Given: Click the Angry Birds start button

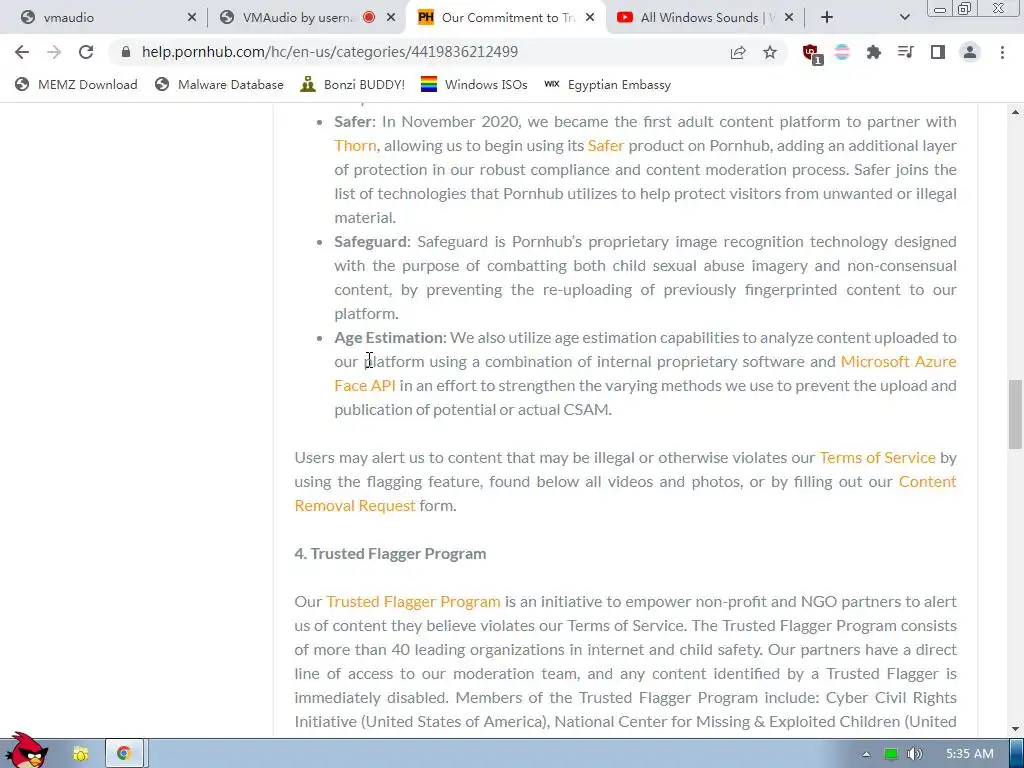Looking at the screenshot, I should 26,751.
